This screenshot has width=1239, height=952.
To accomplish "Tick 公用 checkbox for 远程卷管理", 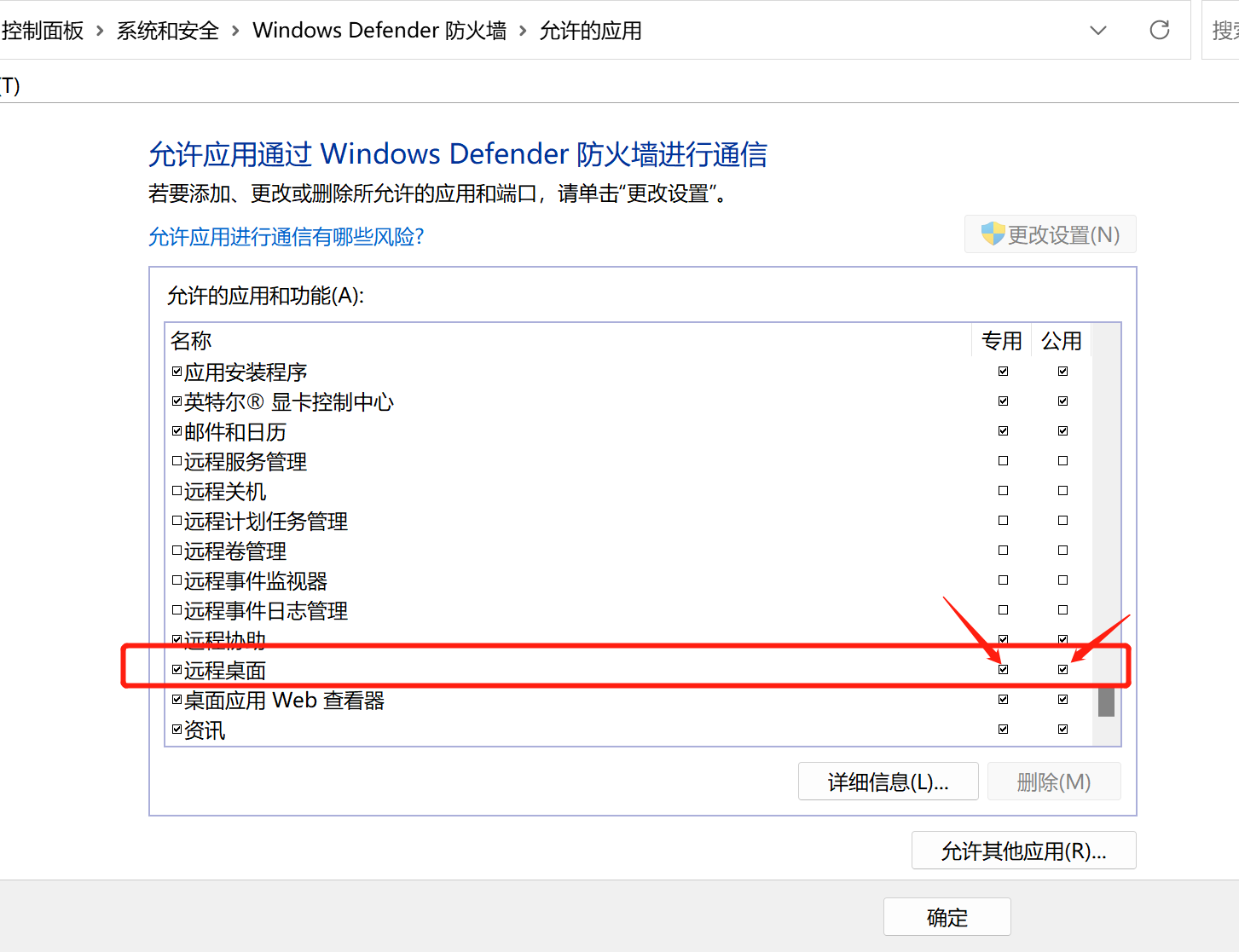I will [x=1062, y=551].
